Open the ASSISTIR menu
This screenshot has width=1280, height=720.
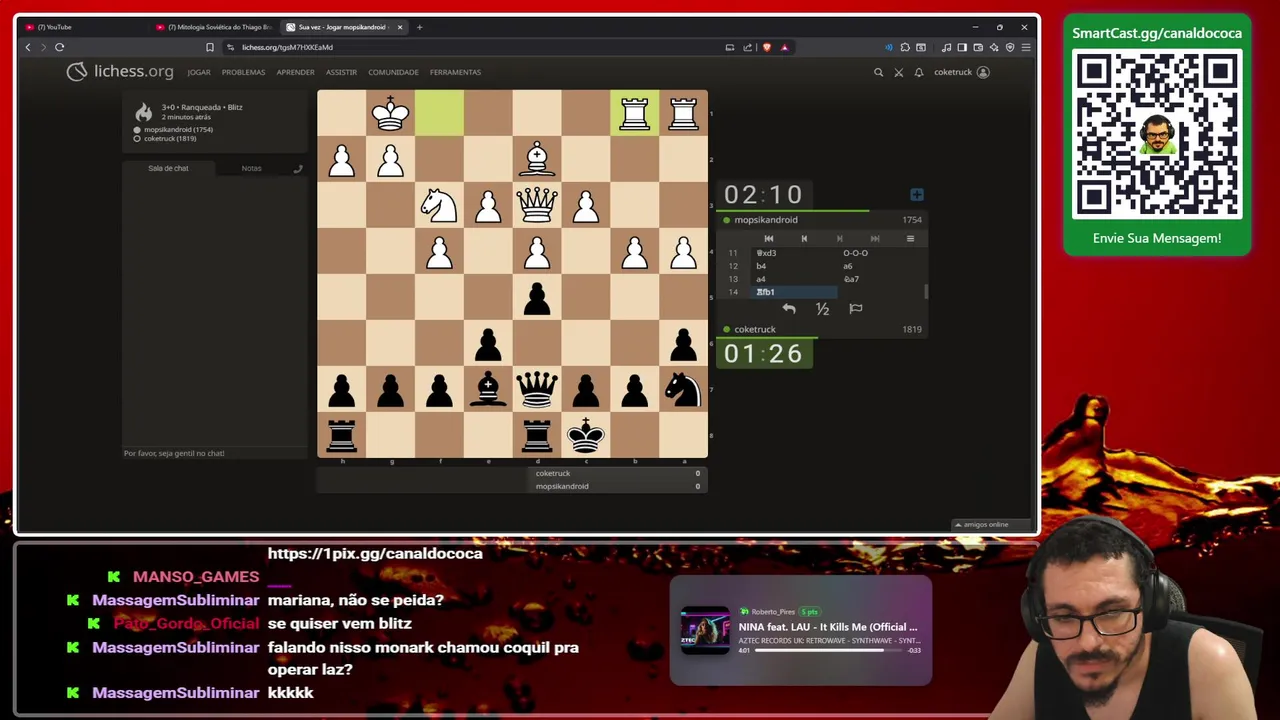pos(341,72)
